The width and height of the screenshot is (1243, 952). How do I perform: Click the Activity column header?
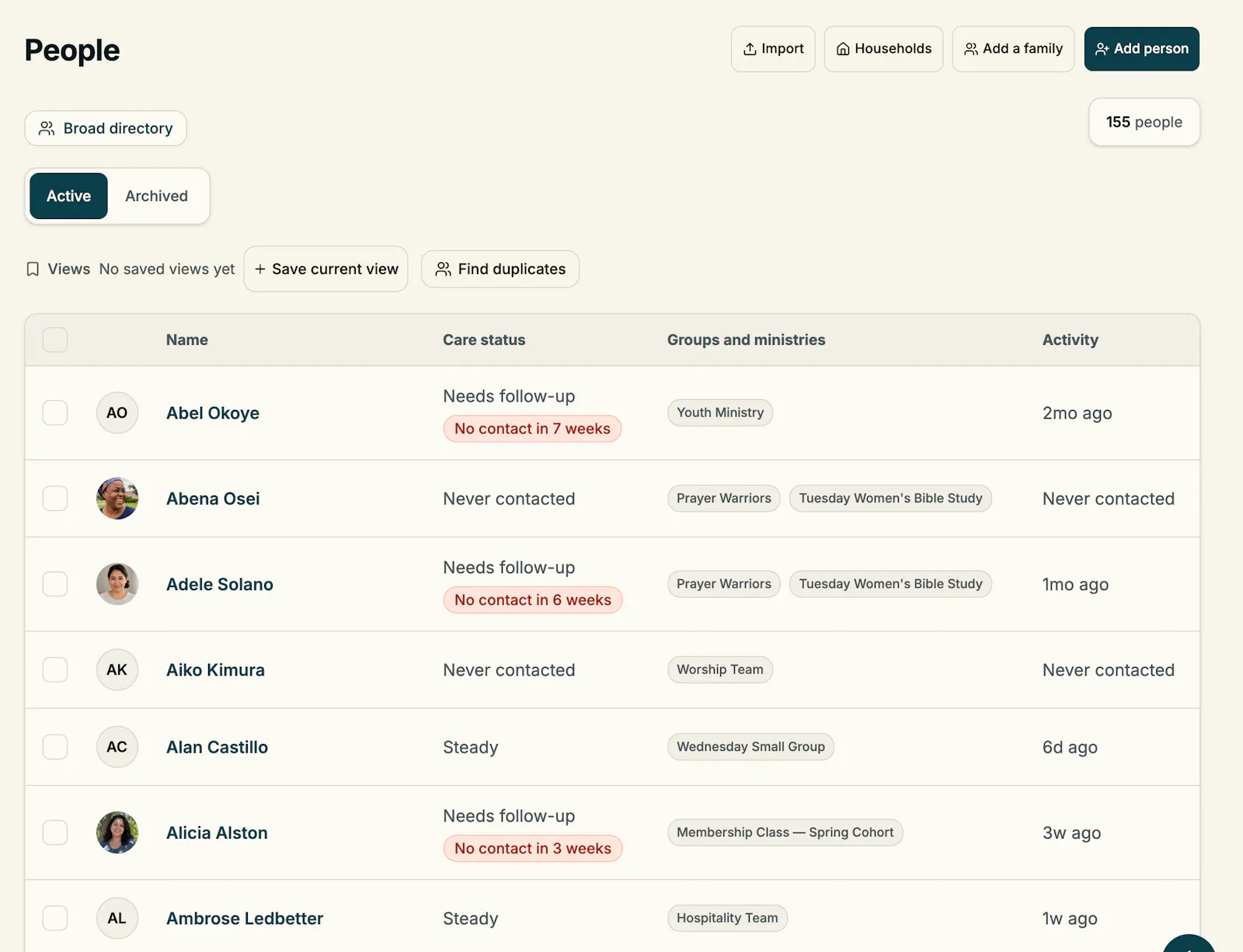point(1070,340)
